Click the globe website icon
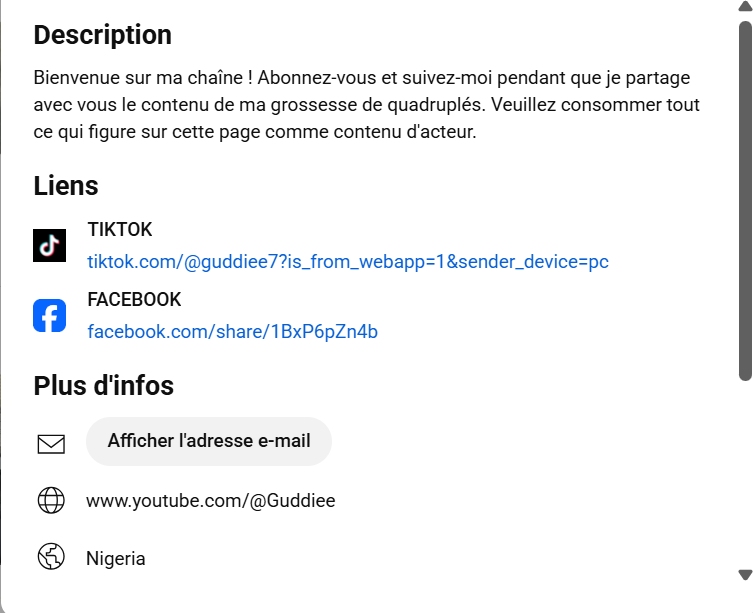The height and width of the screenshot is (613, 753). click(x=51, y=500)
